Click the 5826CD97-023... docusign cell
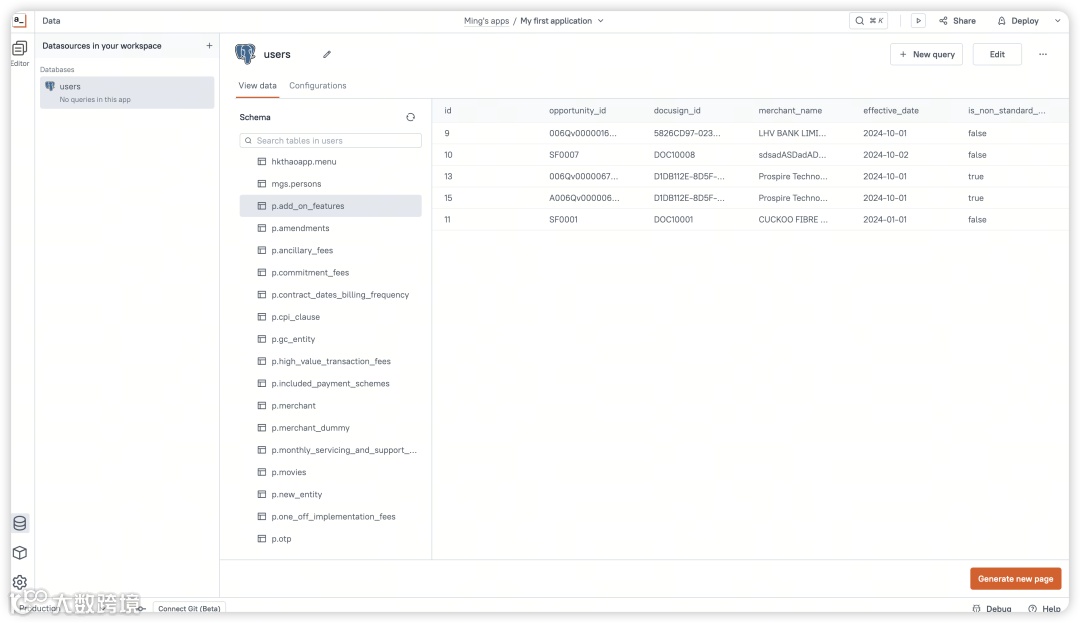 click(x=687, y=133)
